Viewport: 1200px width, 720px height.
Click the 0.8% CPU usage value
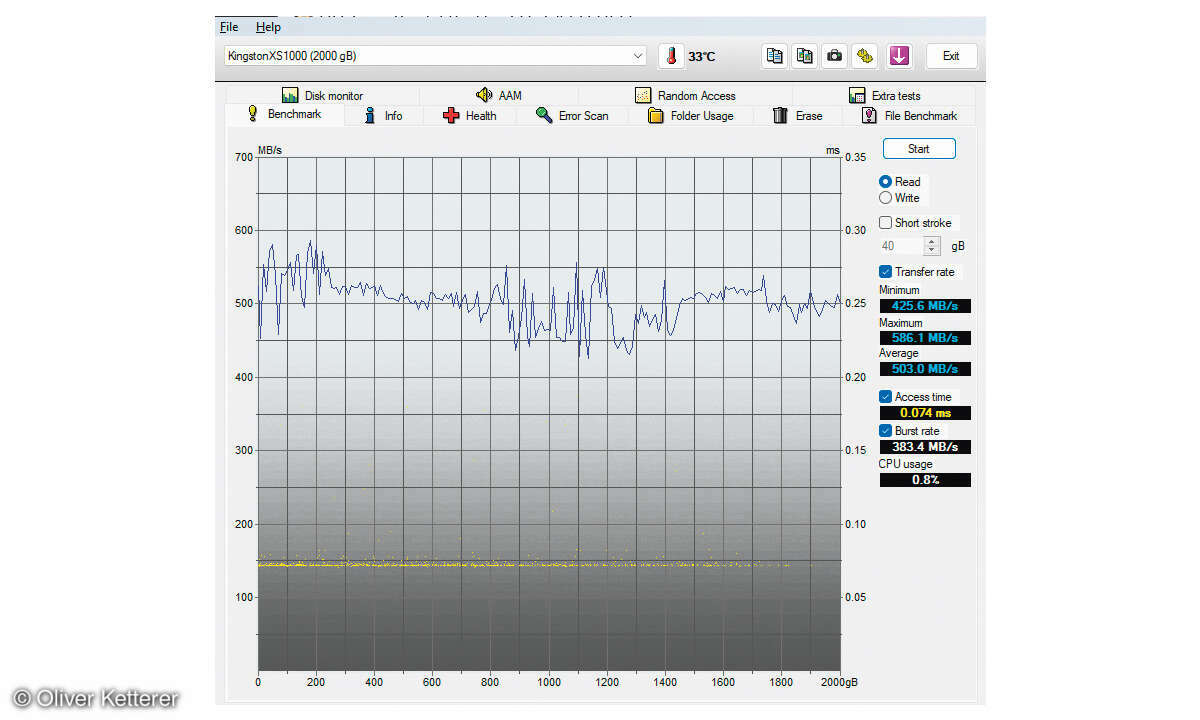pyautogui.click(x=925, y=480)
